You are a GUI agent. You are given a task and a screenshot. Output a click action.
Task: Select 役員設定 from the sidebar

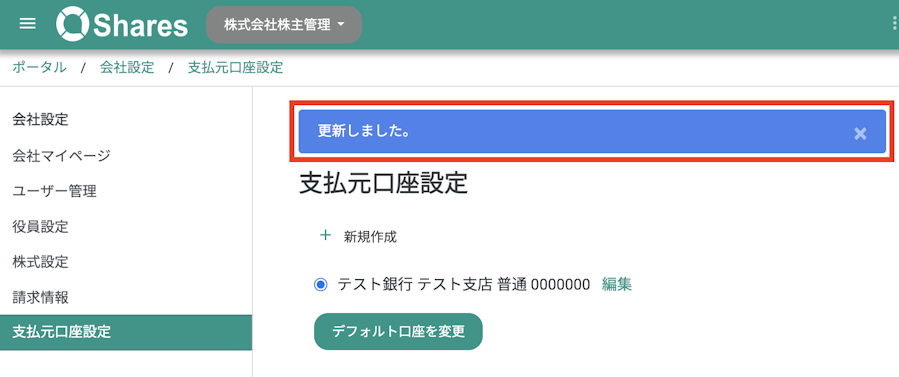click(40, 226)
